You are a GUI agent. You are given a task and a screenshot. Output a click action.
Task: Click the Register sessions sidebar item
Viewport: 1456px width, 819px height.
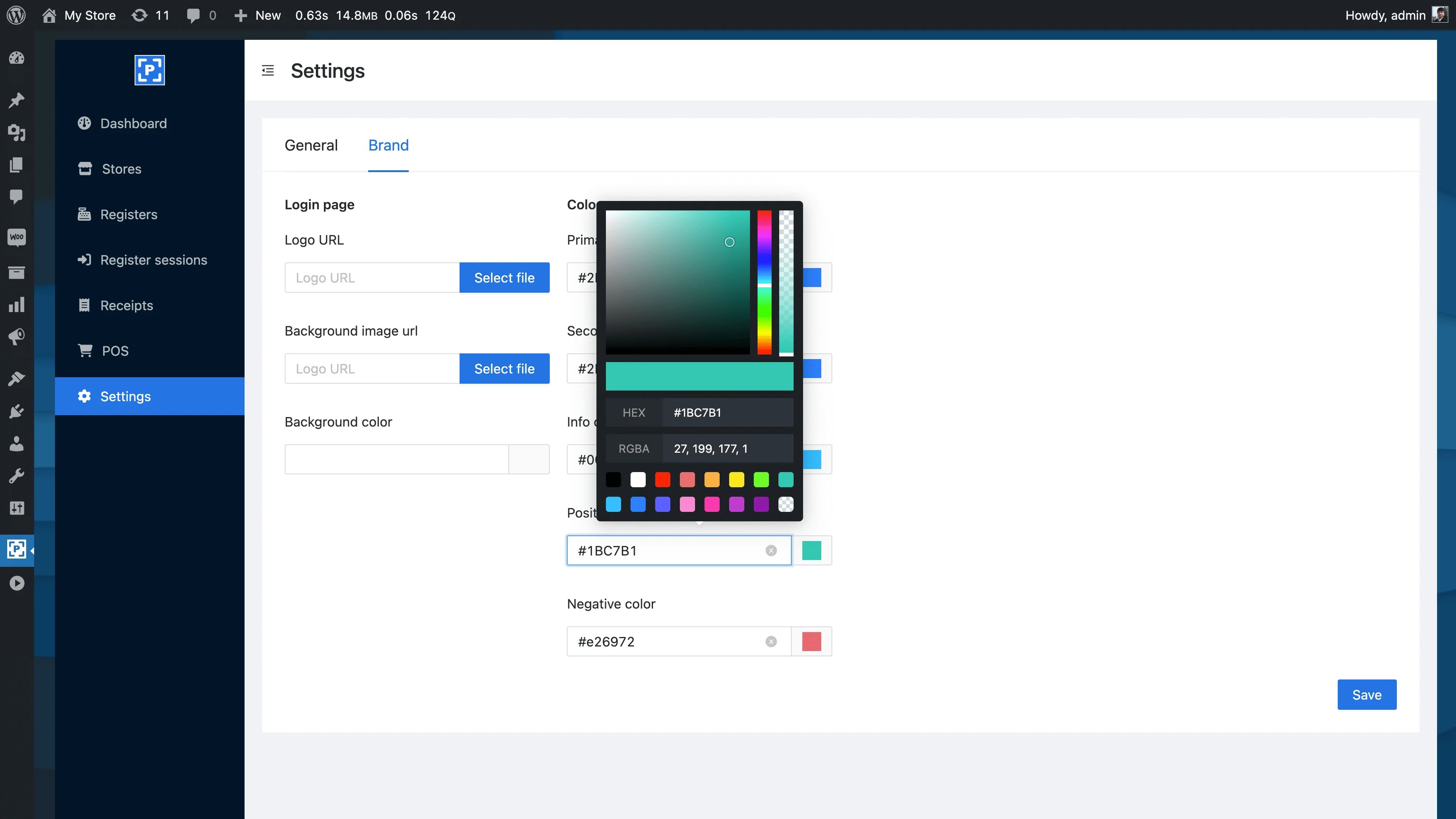(153, 260)
